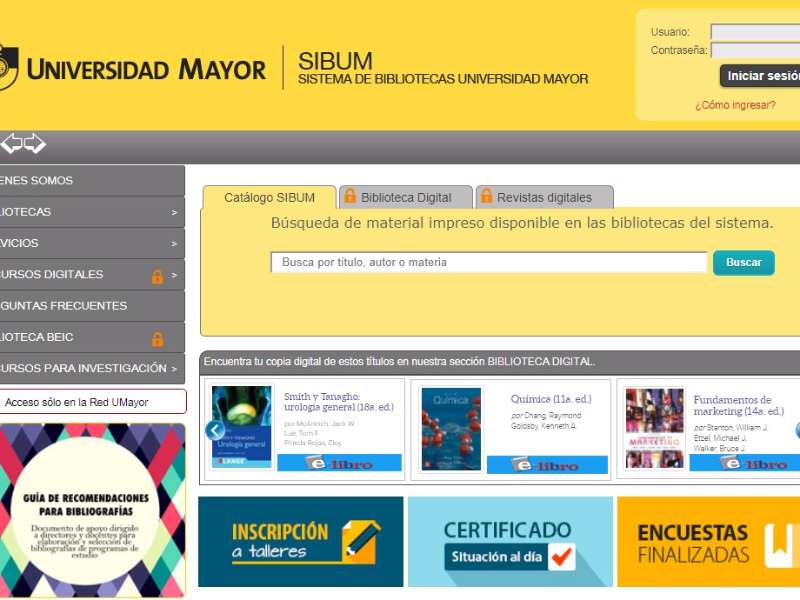Click the lock icon on Biblioteca Digital tab
Viewport: 800px width, 600px height.
pos(350,196)
